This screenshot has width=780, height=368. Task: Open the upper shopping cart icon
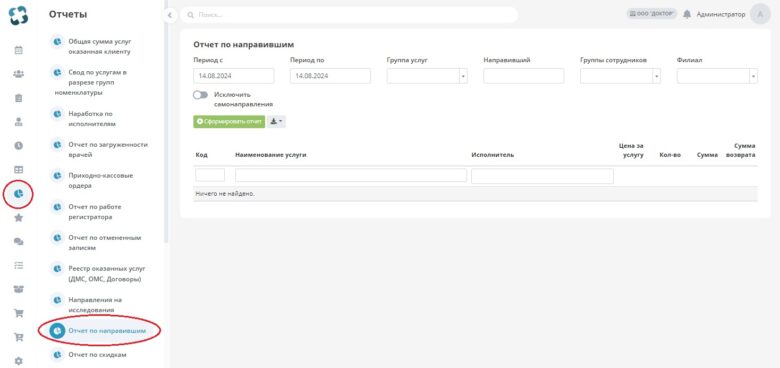pyautogui.click(x=18, y=313)
